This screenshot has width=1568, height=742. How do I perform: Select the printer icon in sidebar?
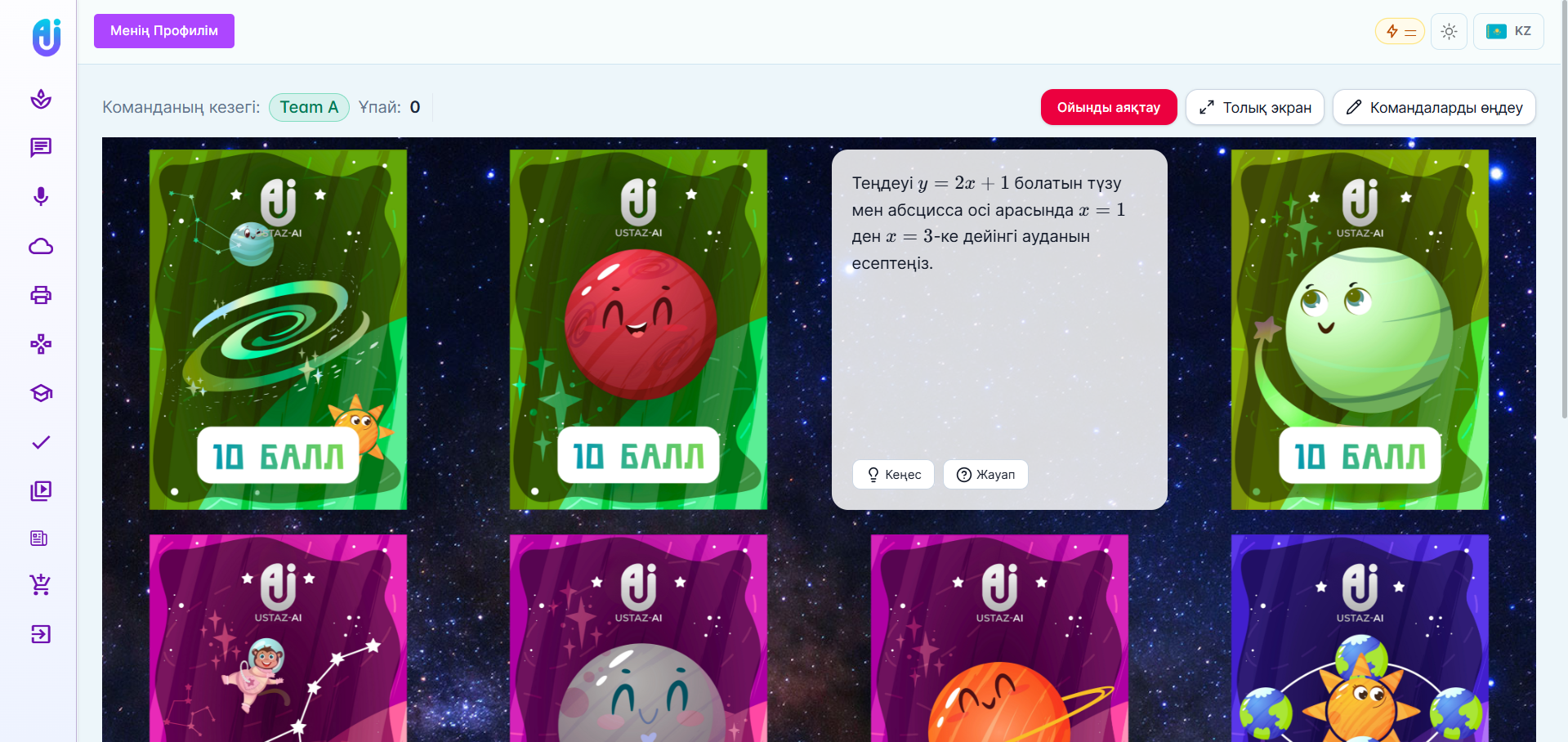[x=41, y=295]
